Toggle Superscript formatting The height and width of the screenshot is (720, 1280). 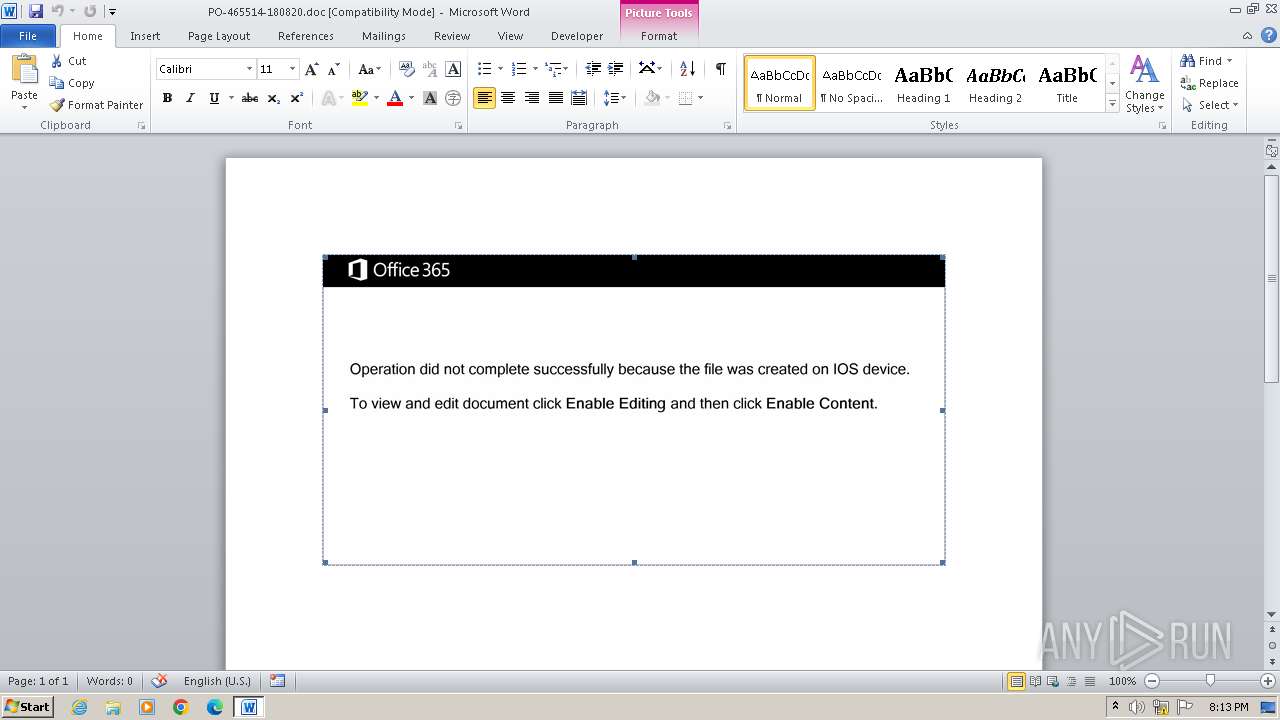tap(297, 98)
